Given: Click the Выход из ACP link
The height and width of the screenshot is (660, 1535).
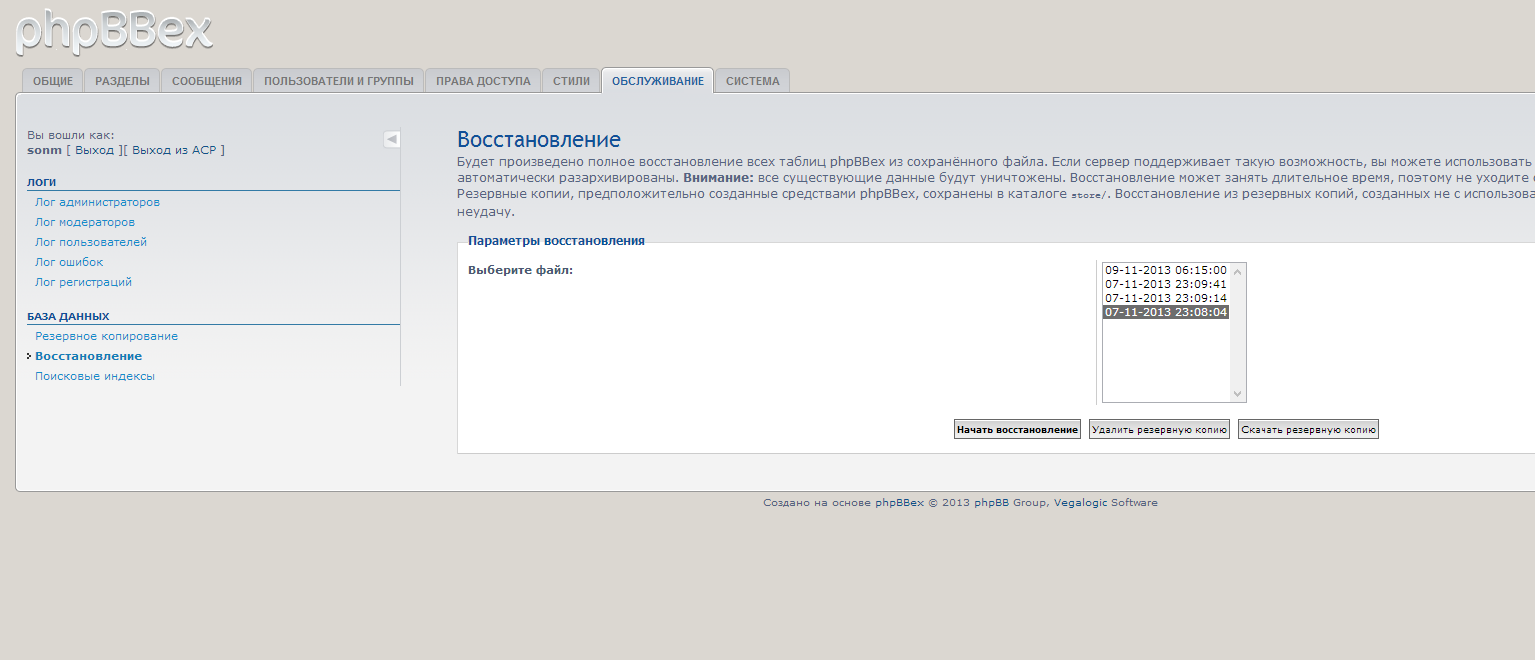Looking at the screenshot, I should tap(174, 150).
